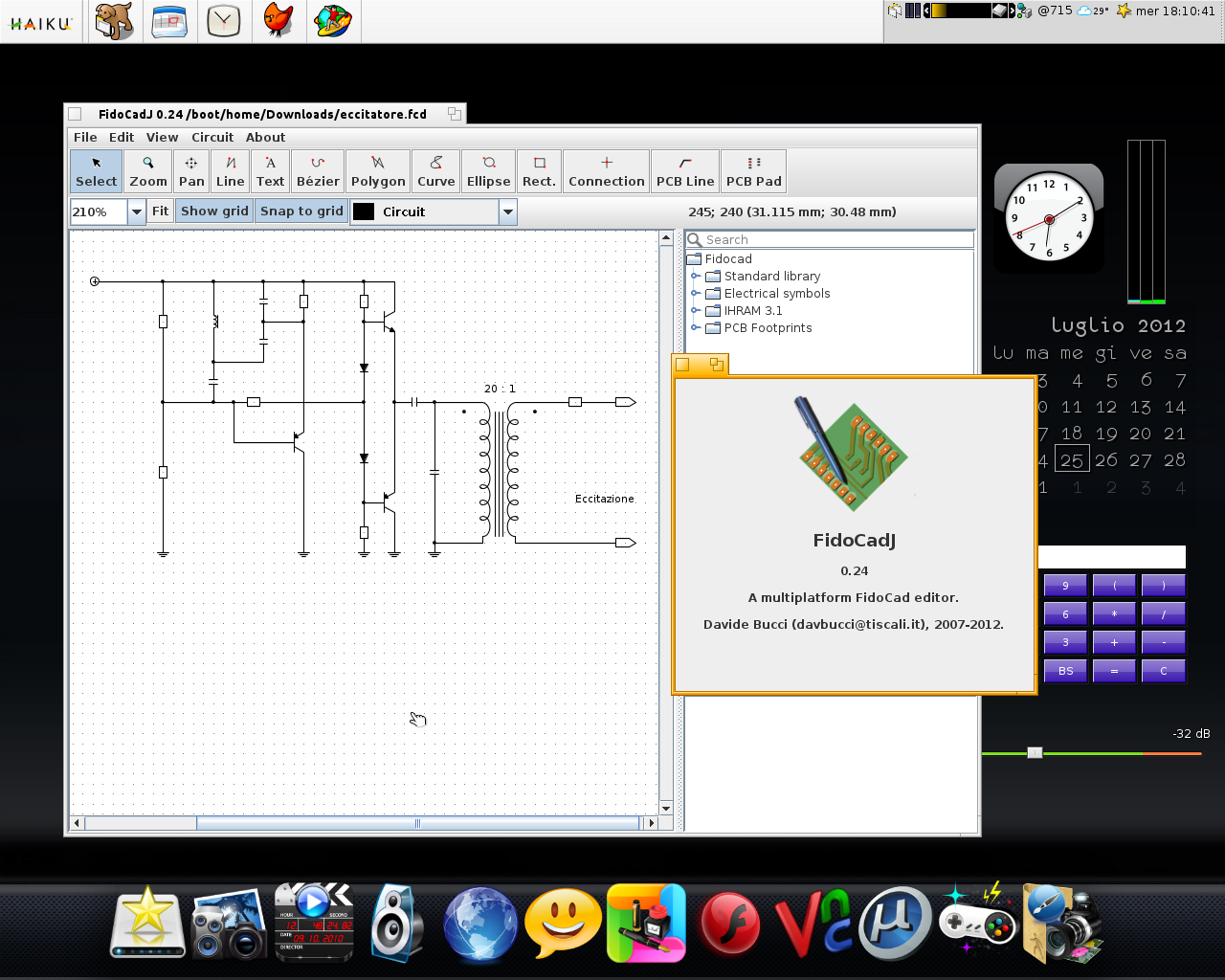
Task: Open the Haiku leaf menu
Action: point(41,22)
